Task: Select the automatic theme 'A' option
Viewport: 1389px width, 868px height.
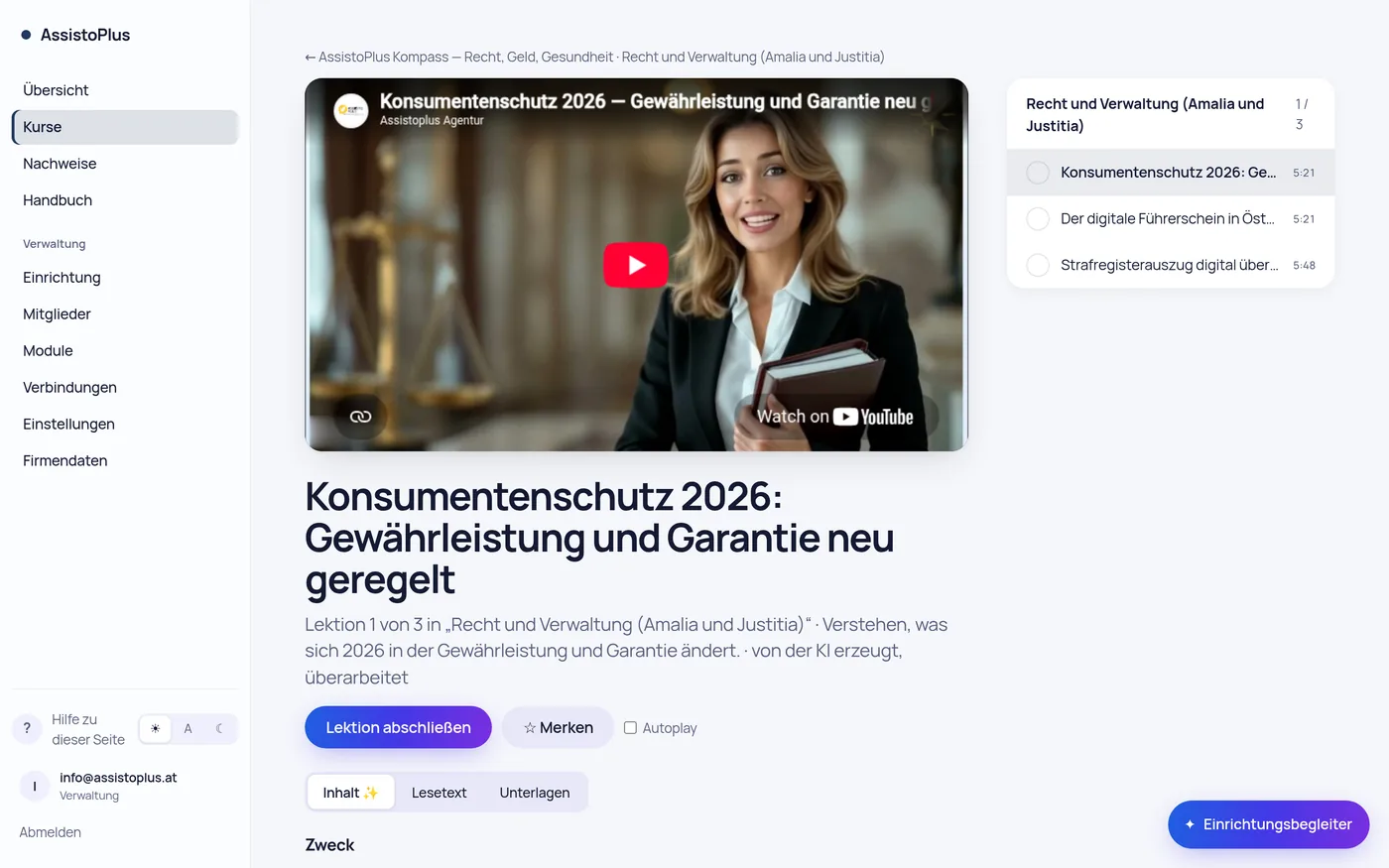Action: point(188,729)
